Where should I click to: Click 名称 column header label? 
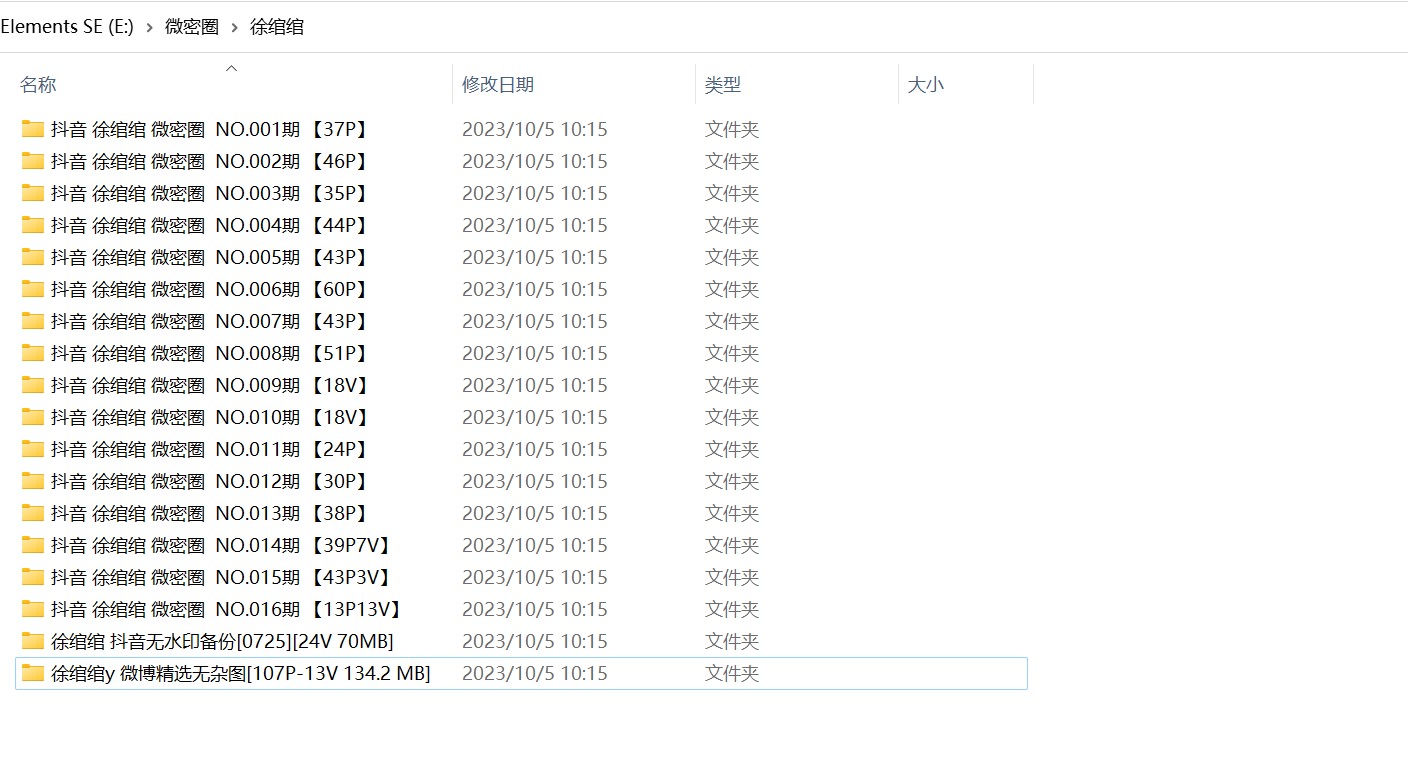point(38,85)
